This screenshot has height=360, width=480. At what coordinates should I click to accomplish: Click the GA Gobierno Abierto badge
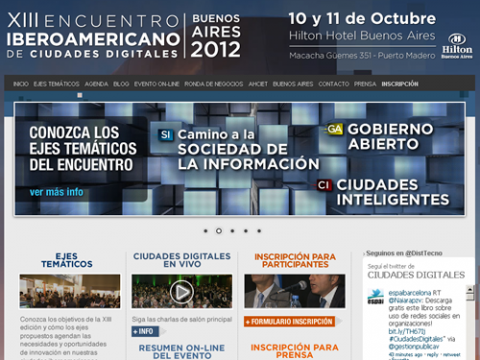(x=334, y=129)
